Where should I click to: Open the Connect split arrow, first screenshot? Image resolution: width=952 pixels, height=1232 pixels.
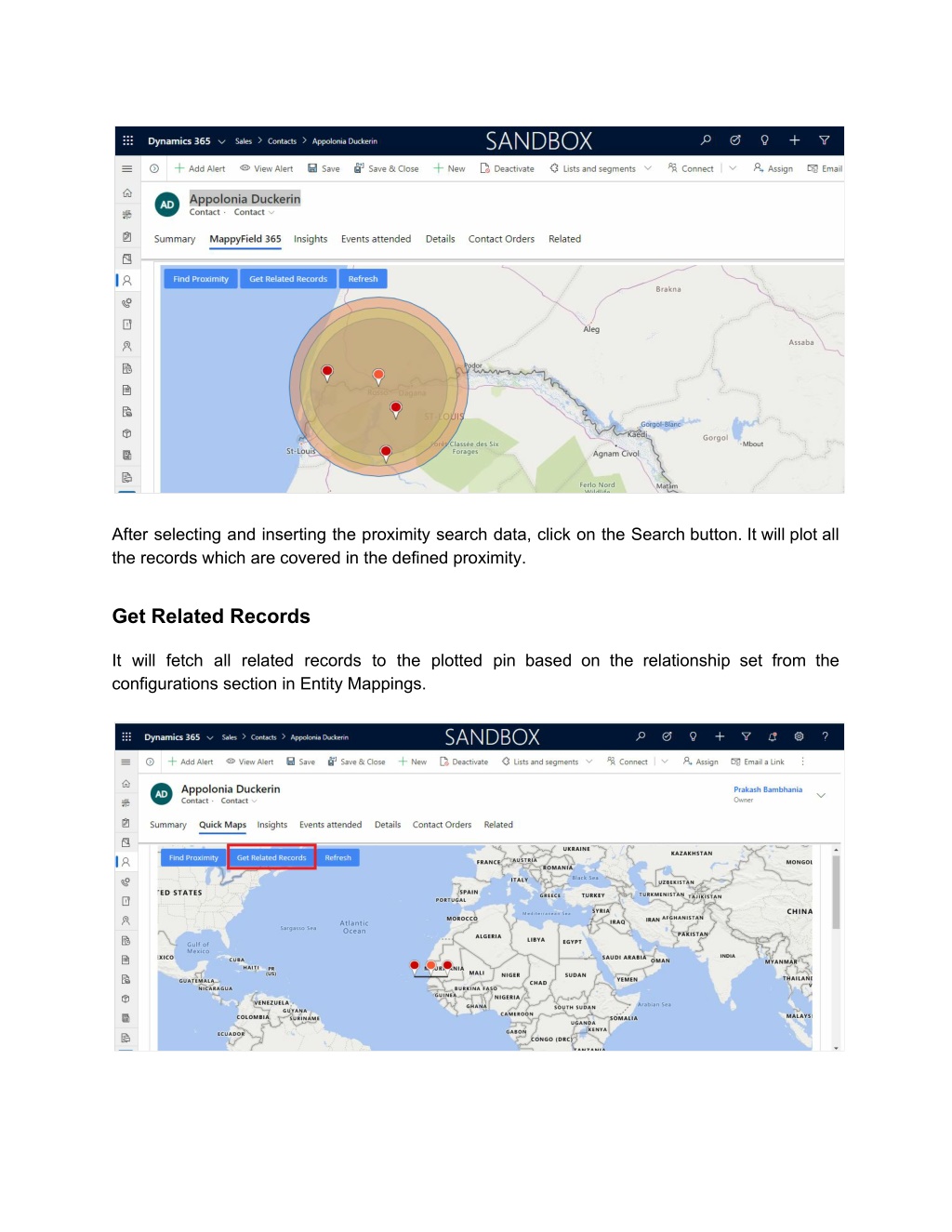(733, 169)
